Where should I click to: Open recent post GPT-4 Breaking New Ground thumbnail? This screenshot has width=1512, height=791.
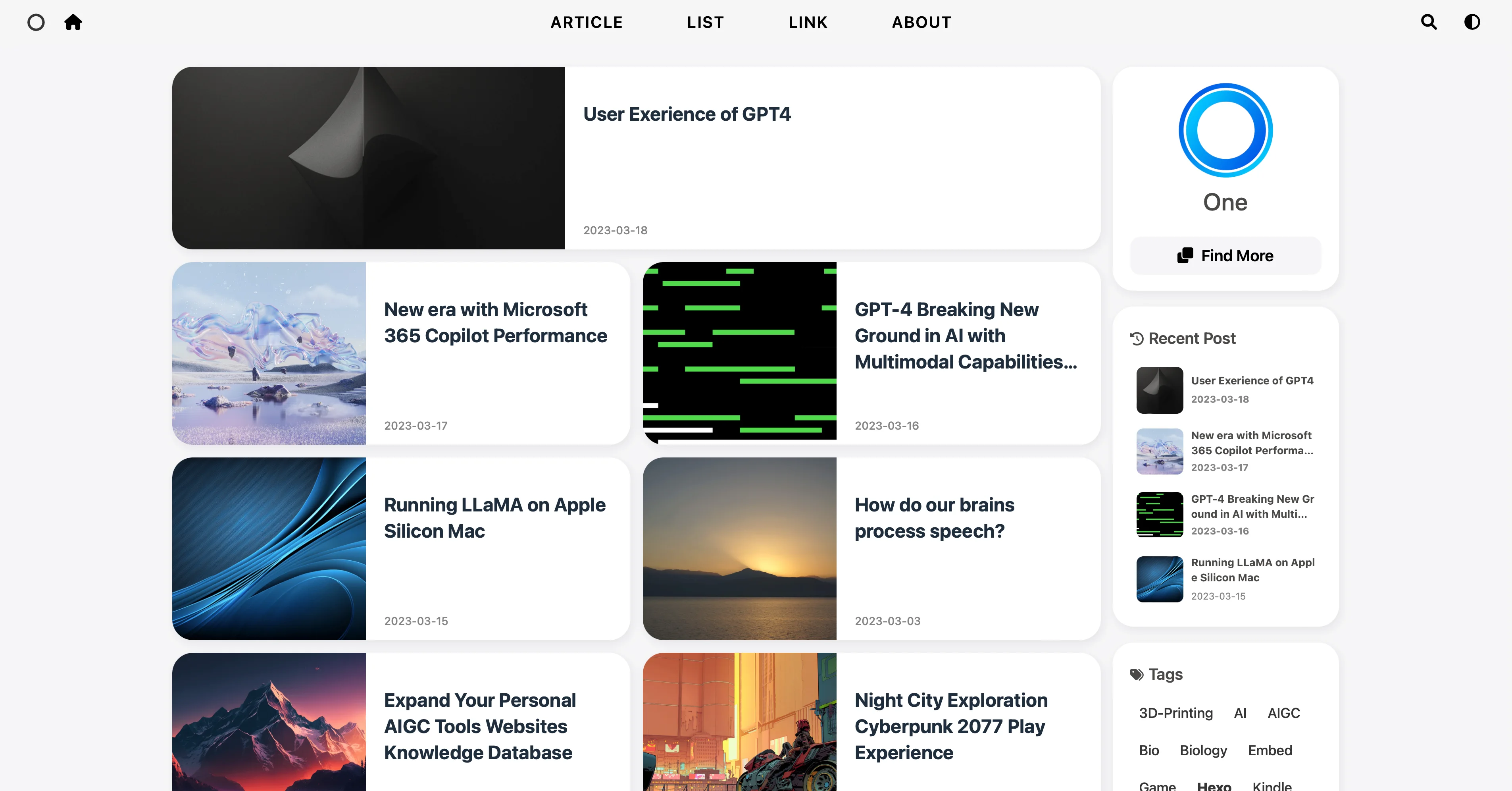click(x=1159, y=514)
